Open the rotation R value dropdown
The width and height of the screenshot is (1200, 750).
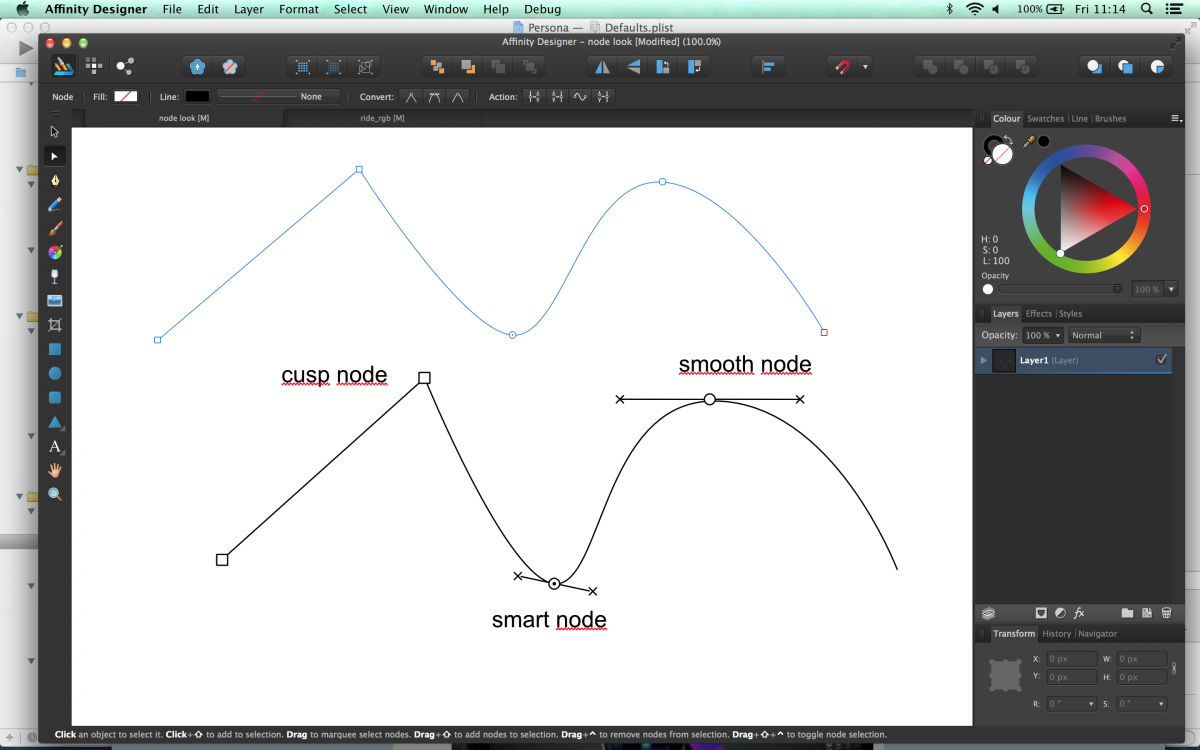click(1091, 704)
